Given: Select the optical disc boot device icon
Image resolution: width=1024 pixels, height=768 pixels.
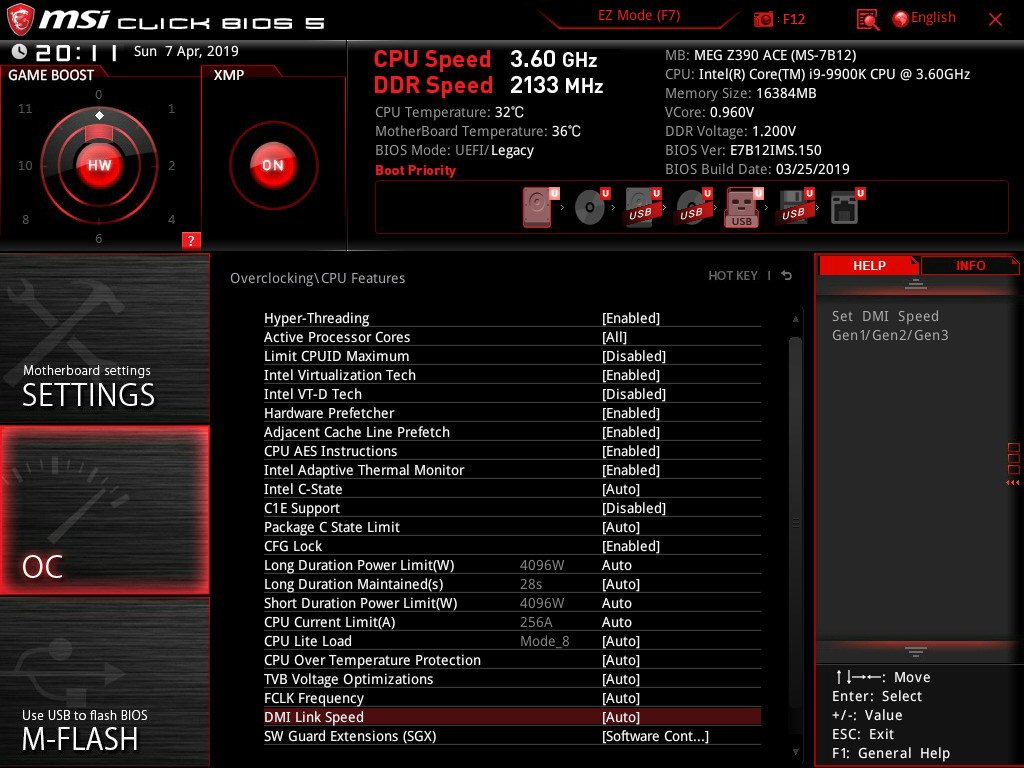Looking at the screenshot, I should pyautogui.click(x=592, y=207).
